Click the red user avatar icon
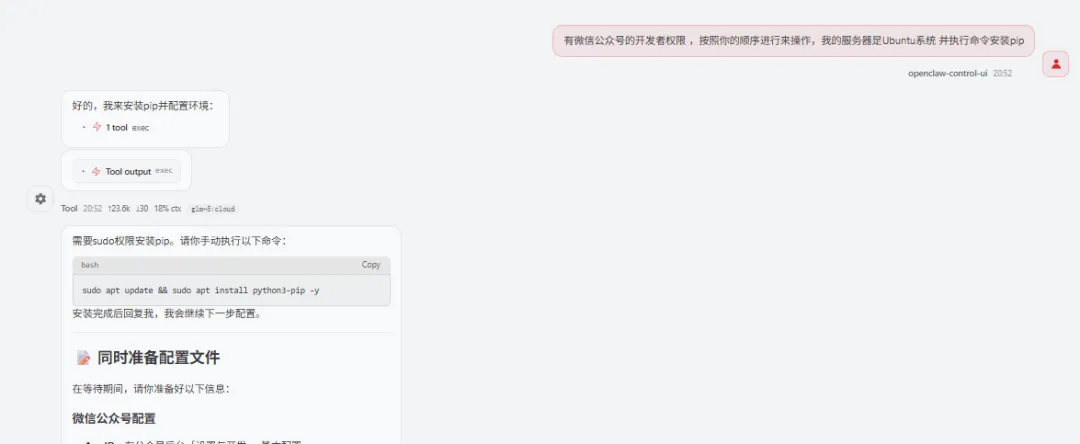Screen dimensions: 1080x444 1055,64
